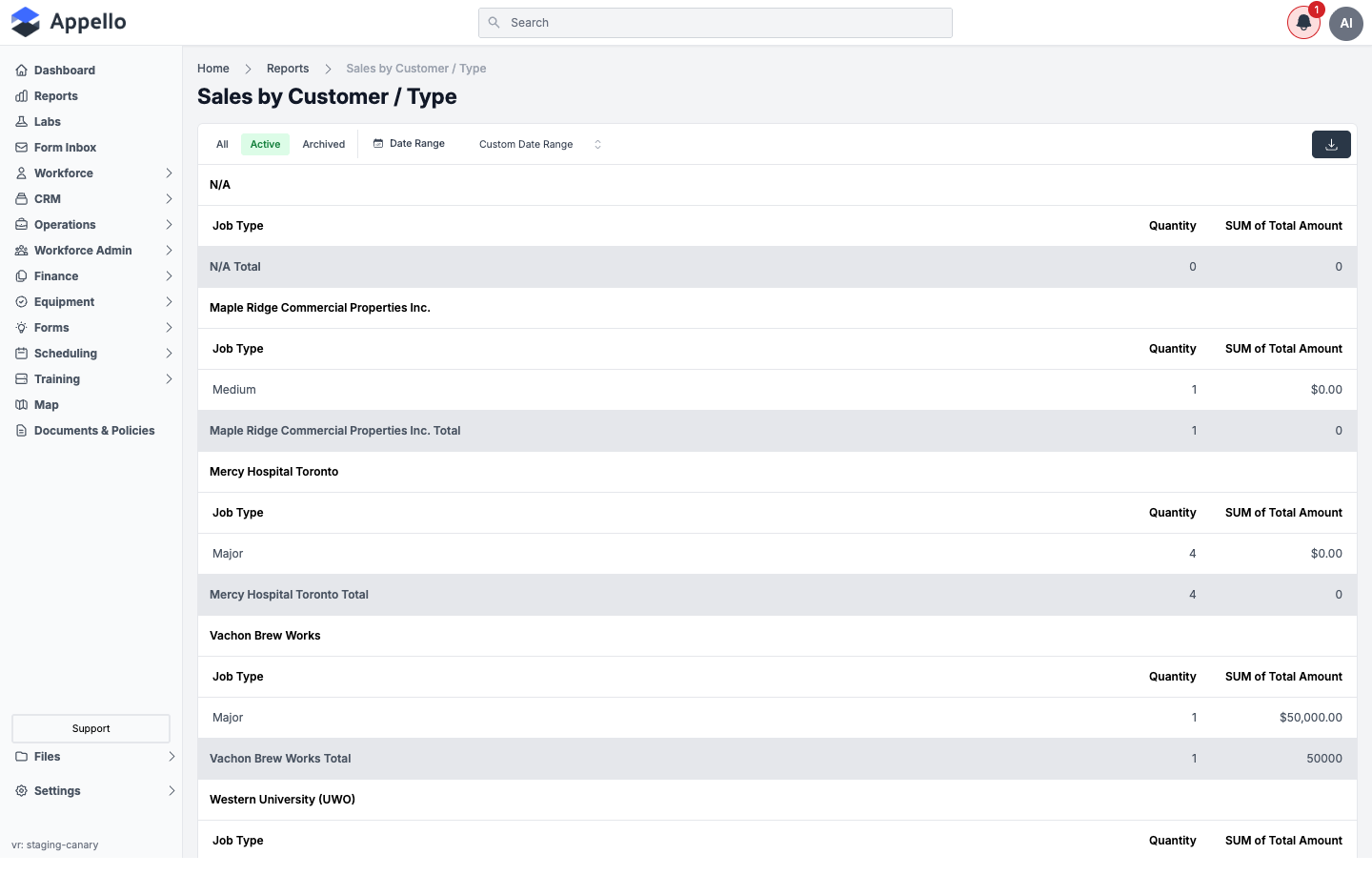Viewport: 1372px width, 875px height.
Task: Select the Vachon Brew Works Total row
Action: tap(777, 759)
